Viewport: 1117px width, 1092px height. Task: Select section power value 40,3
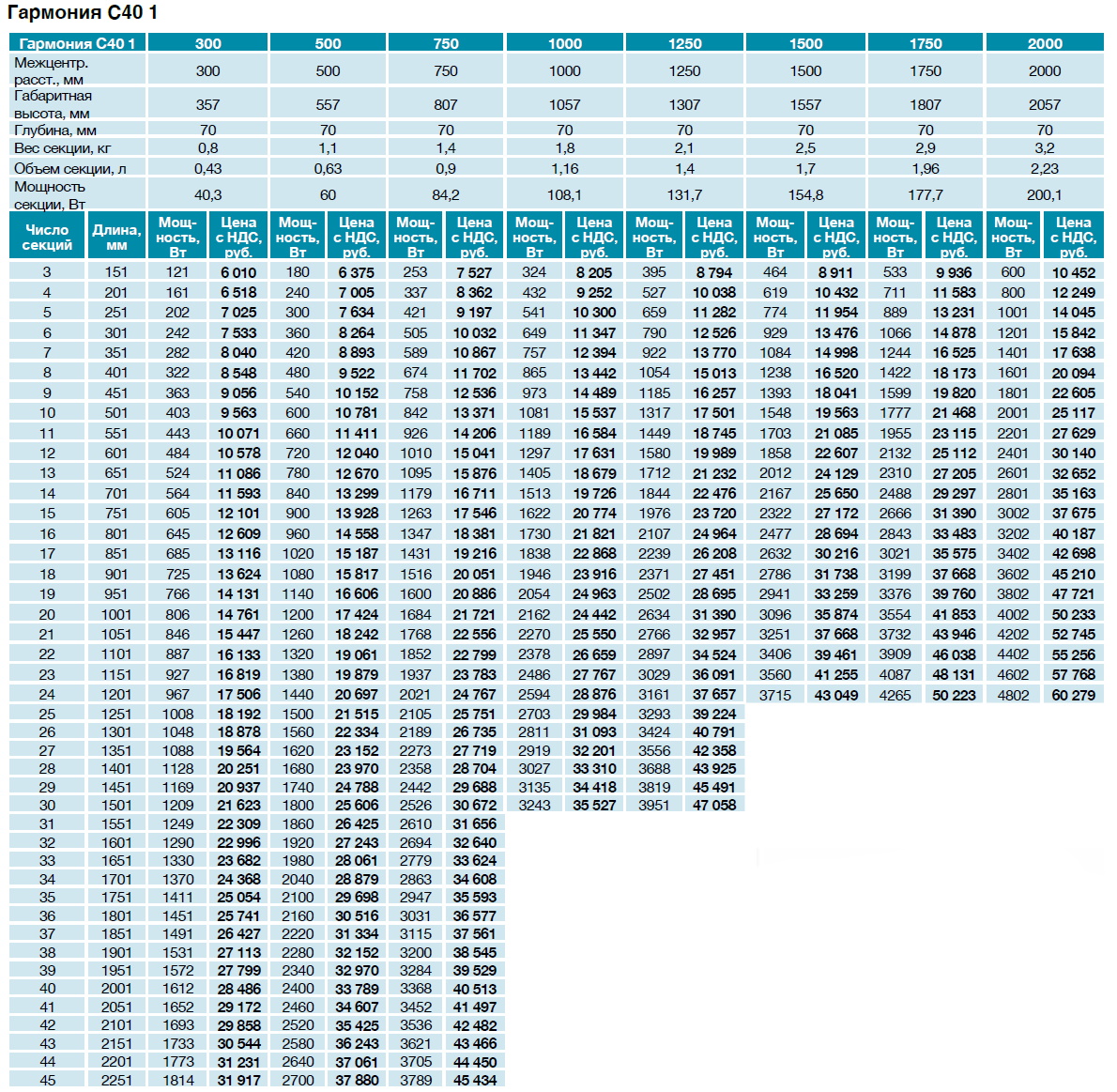pyautogui.click(x=207, y=195)
